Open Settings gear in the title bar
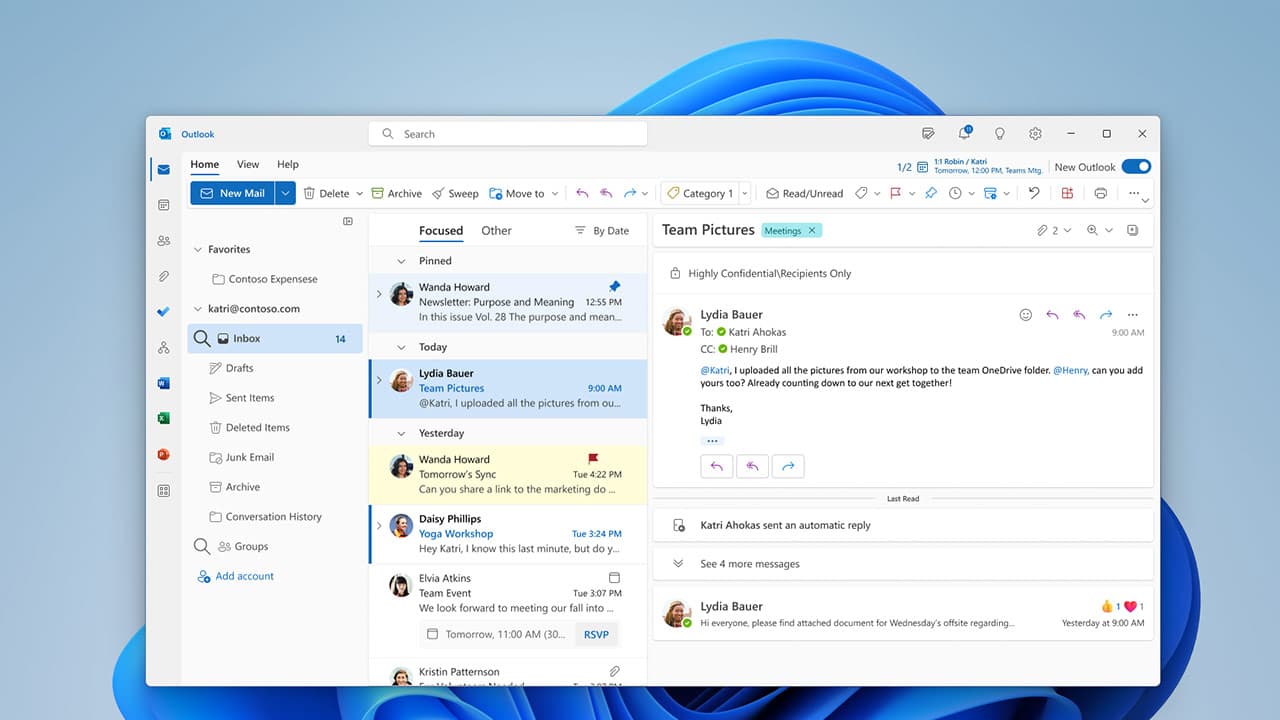The width and height of the screenshot is (1280, 720). pos(1035,133)
